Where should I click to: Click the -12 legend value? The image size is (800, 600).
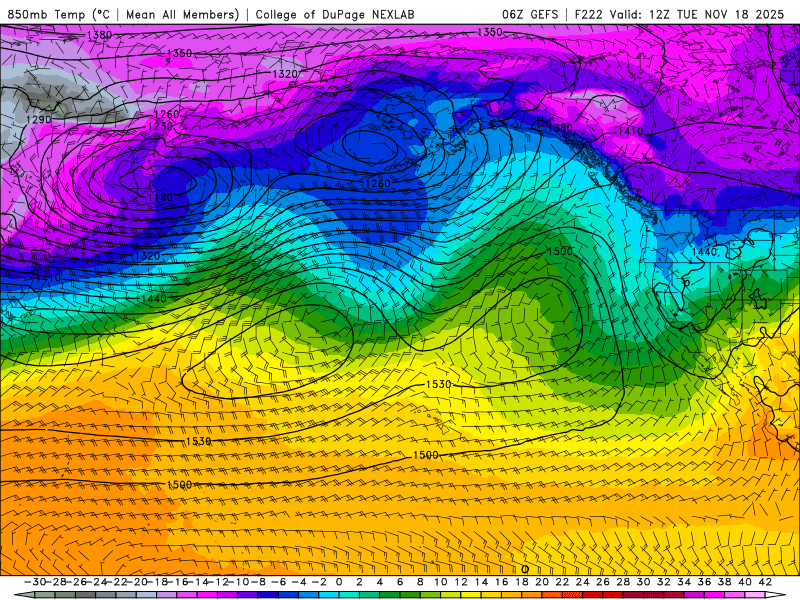[218, 582]
